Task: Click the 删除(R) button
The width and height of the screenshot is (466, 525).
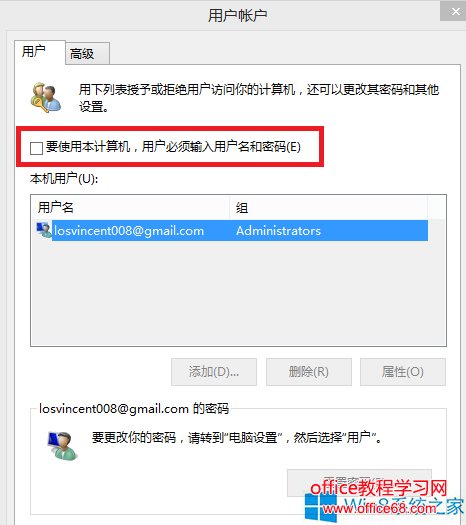Action: [x=309, y=372]
